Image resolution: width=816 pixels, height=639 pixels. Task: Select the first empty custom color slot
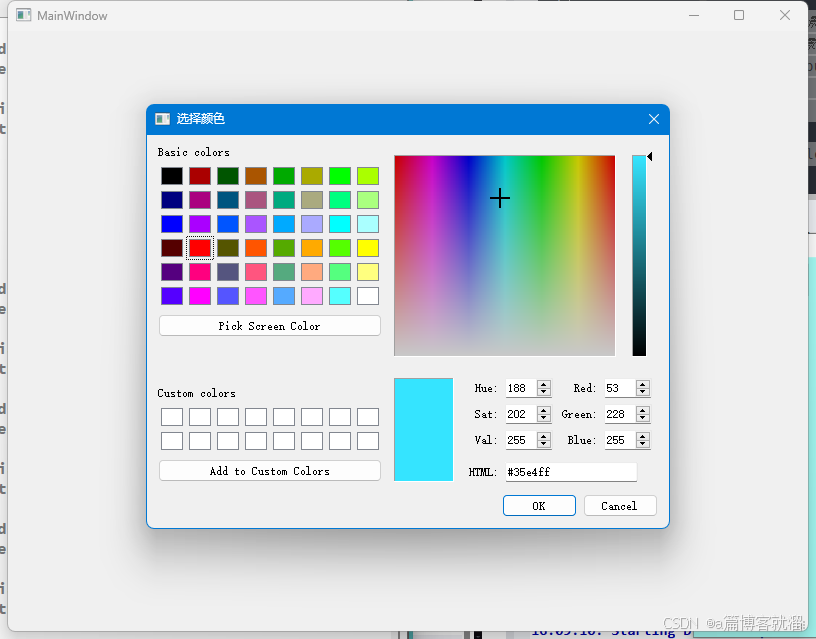[172, 417]
